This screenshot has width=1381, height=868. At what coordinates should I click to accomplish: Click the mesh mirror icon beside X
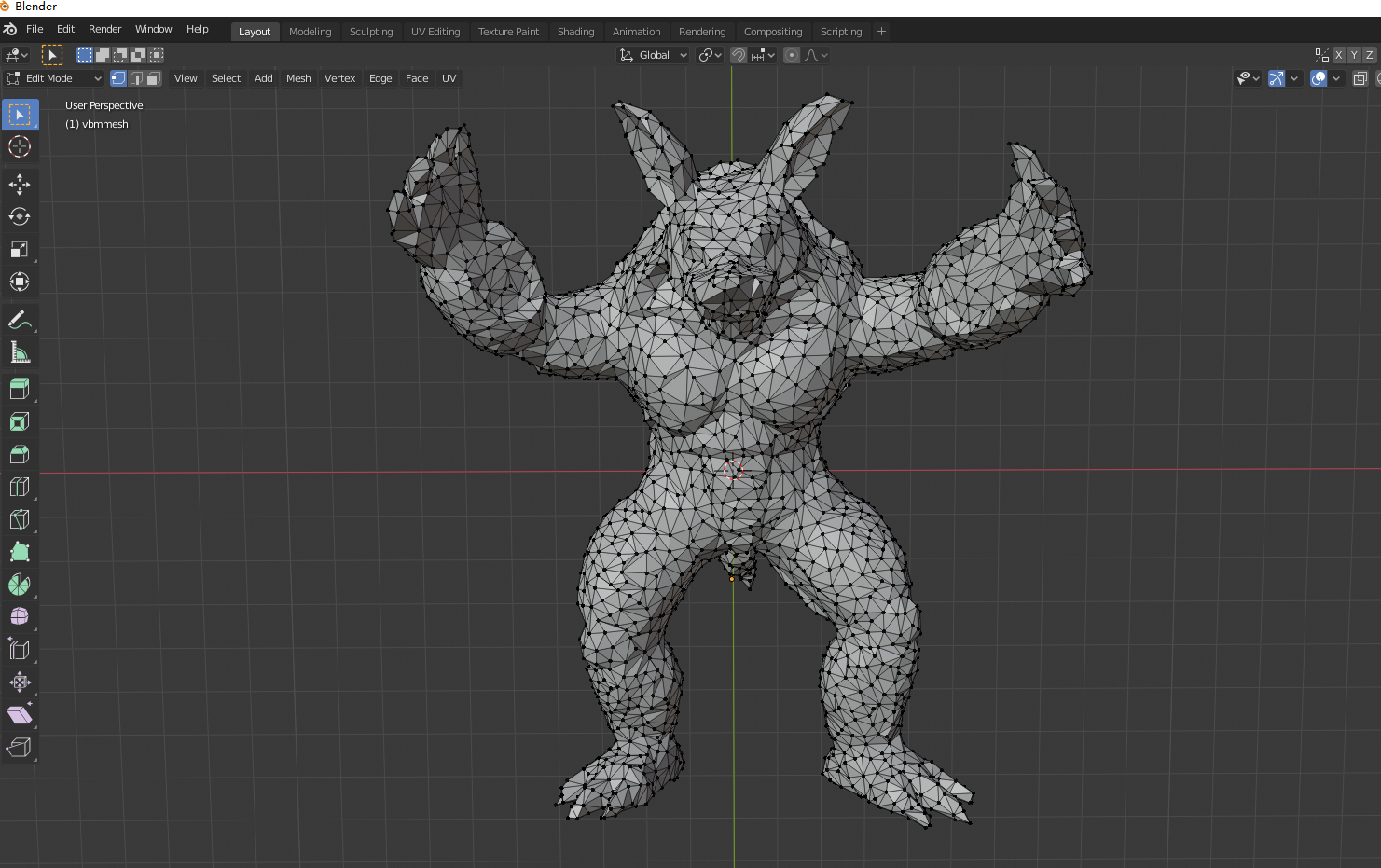point(1321,55)
